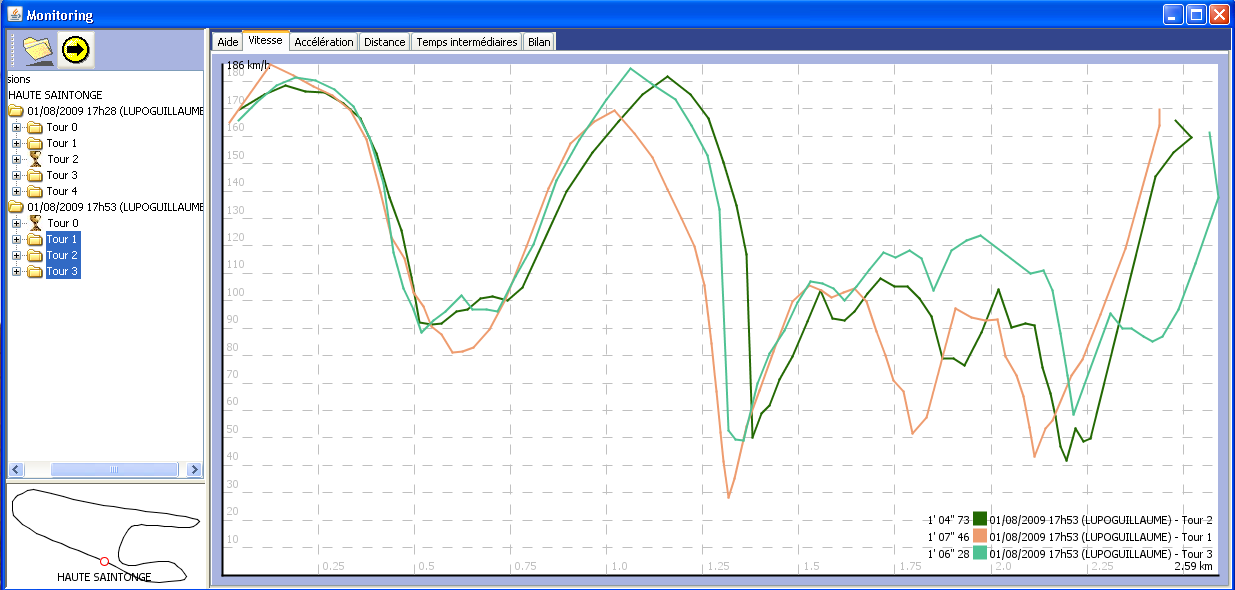
Task: Expand Tour 0 under the 17h28 session
Action: 17,127
